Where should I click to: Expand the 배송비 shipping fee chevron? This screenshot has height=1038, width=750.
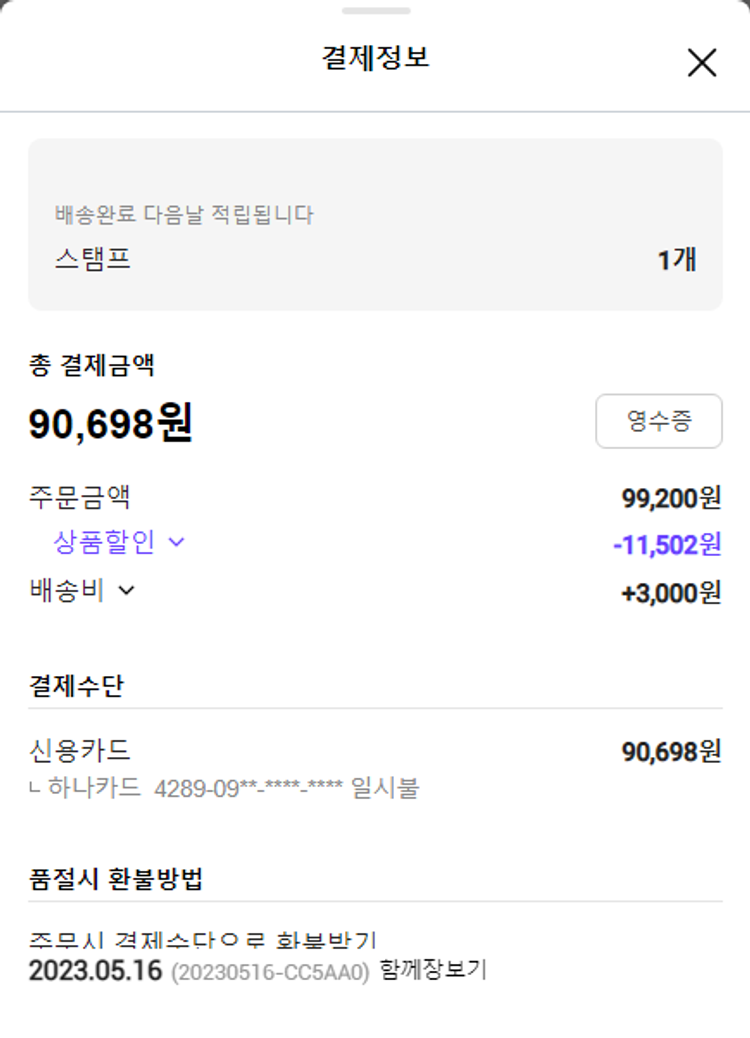pyautogui.click(x=126, y=590)
